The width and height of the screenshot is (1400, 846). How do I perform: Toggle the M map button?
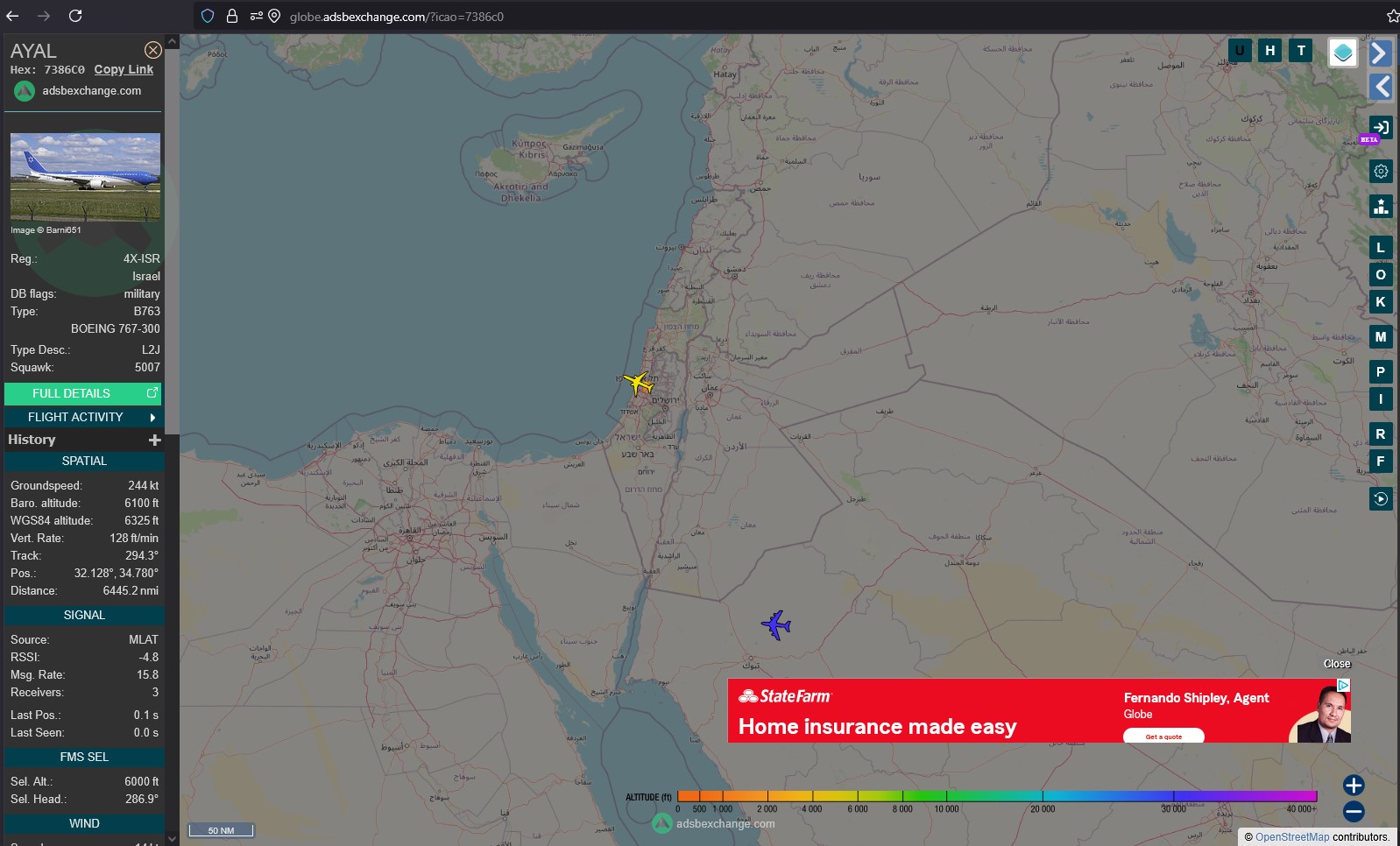[x=1381, y=337]
